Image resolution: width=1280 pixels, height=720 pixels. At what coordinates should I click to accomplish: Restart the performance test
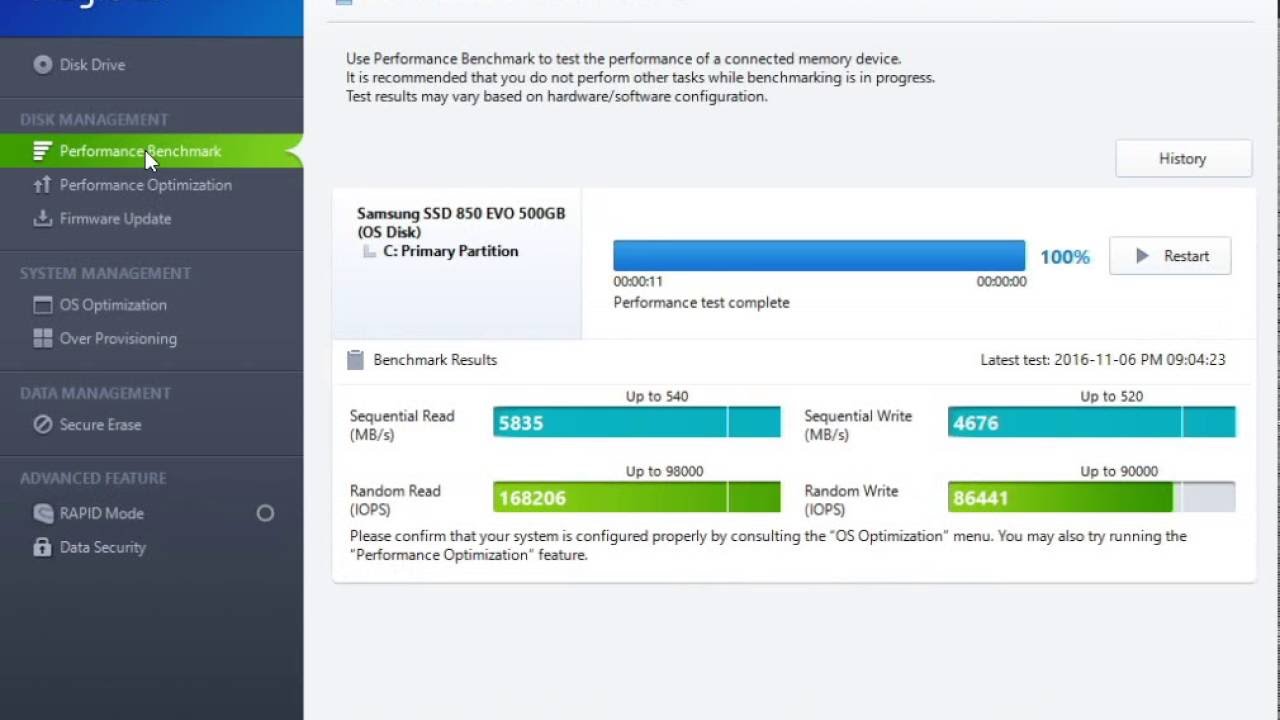[1170, 256]
